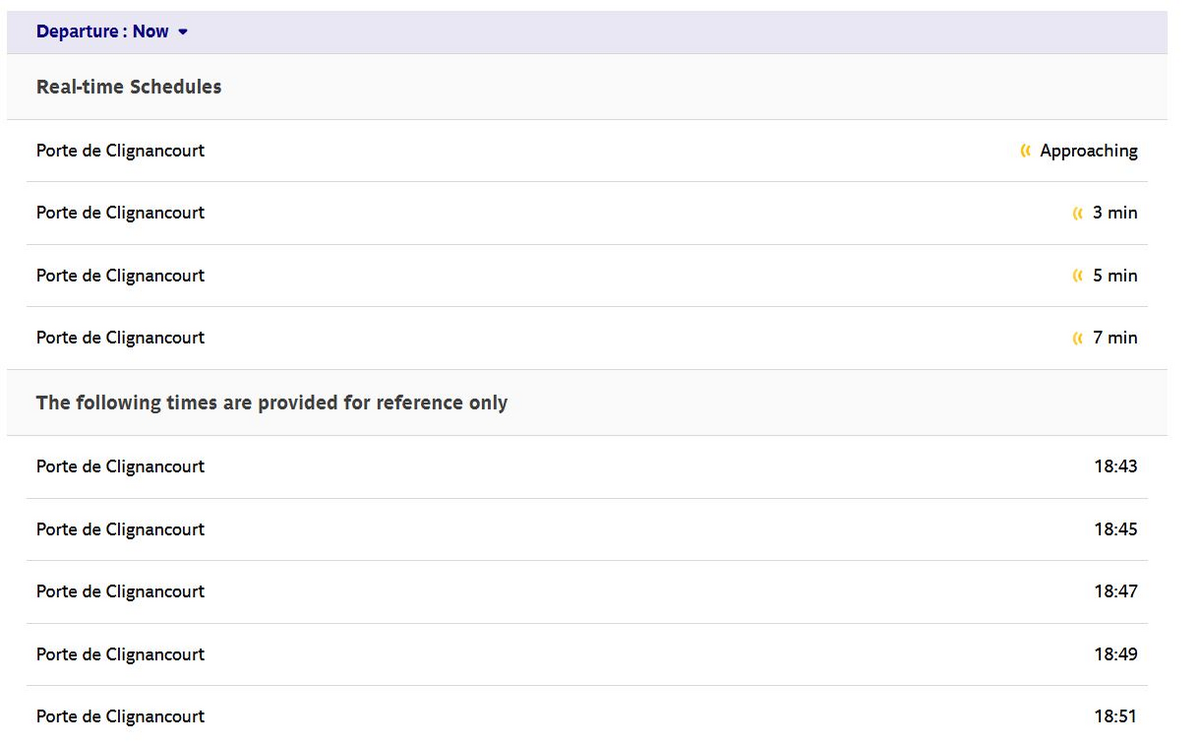
Task: Select the 18:45 scheduled departure time
Action: (x=1115, y=530)
